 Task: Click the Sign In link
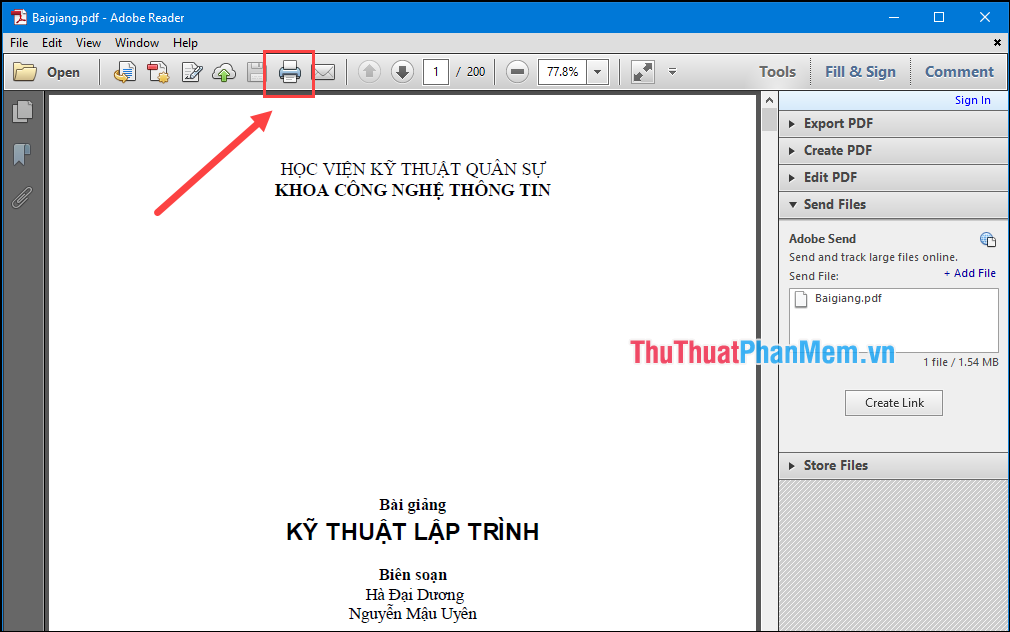[972, 100]
